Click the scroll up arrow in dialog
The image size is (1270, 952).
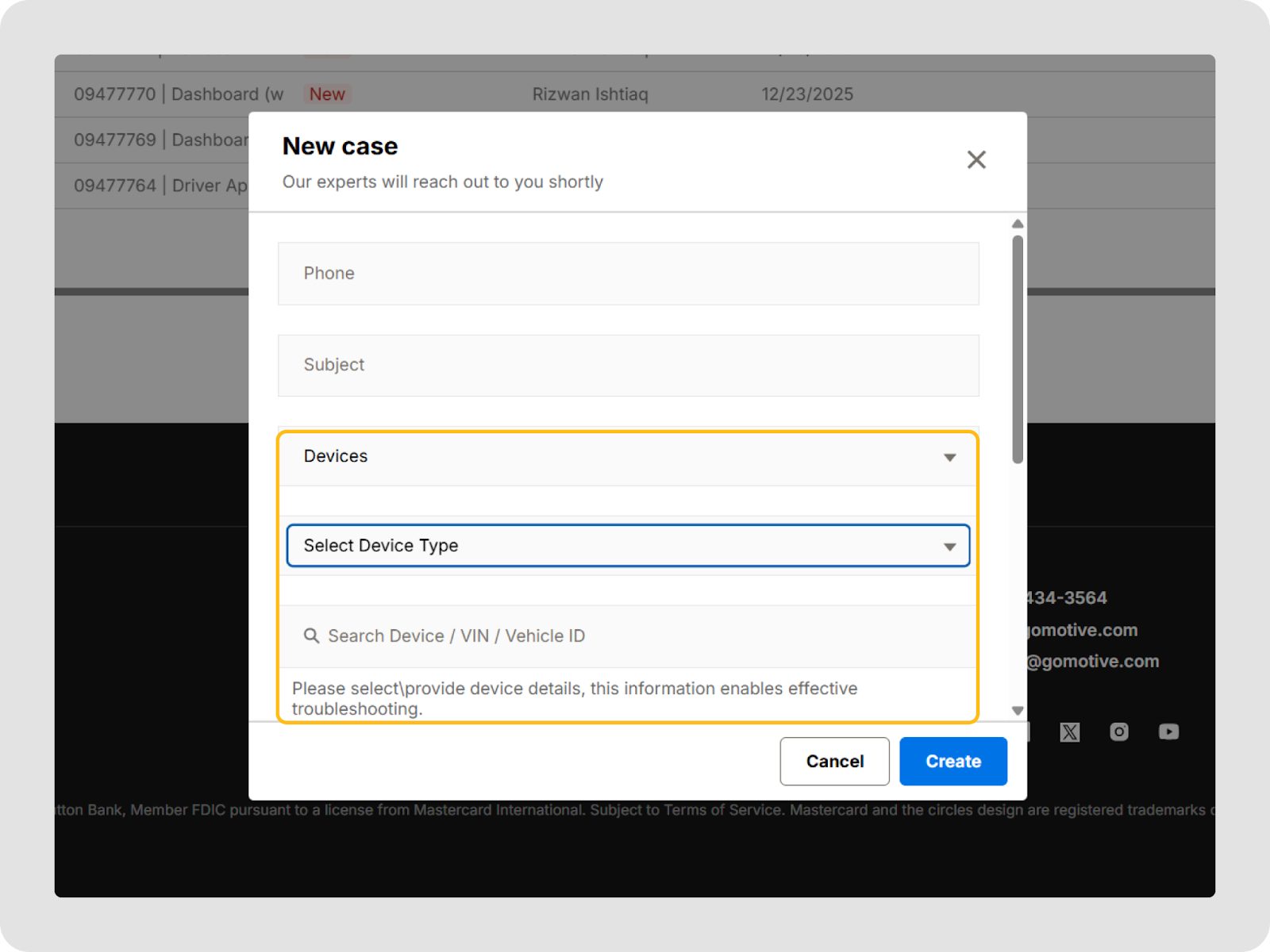pos(1018,224)
